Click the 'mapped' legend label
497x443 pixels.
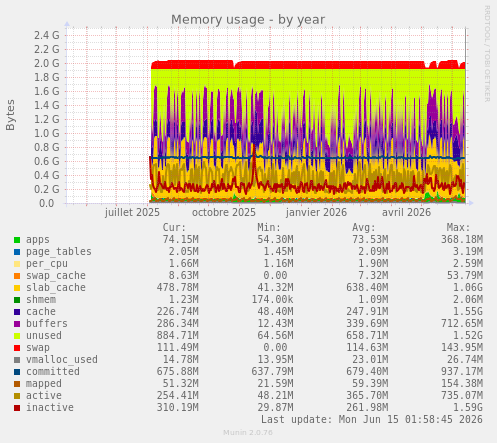[x=44, y=384]
